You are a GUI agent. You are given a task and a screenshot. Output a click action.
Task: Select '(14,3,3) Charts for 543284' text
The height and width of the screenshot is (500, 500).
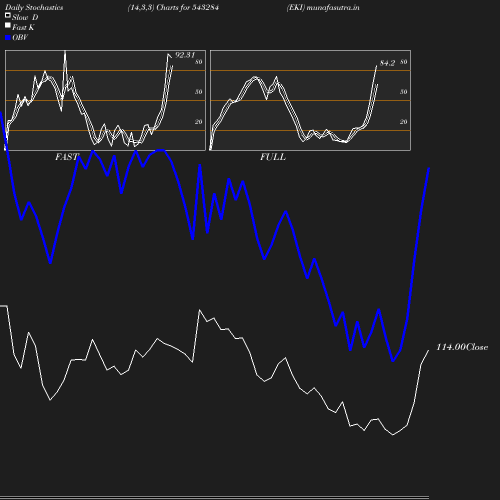click(x=173, y=7)
